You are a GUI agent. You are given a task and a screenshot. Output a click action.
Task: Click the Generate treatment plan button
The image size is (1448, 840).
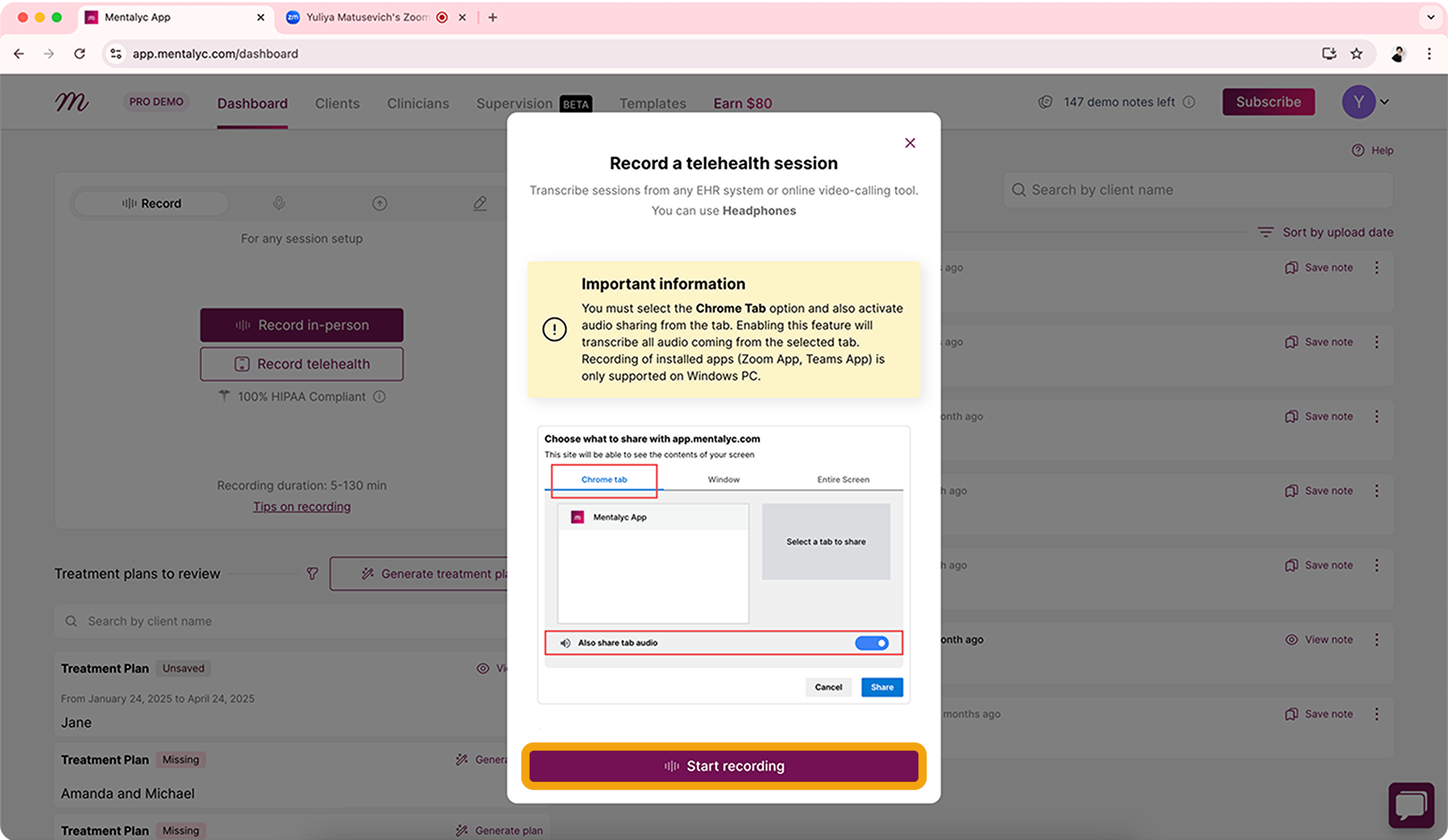pos(419,573)
